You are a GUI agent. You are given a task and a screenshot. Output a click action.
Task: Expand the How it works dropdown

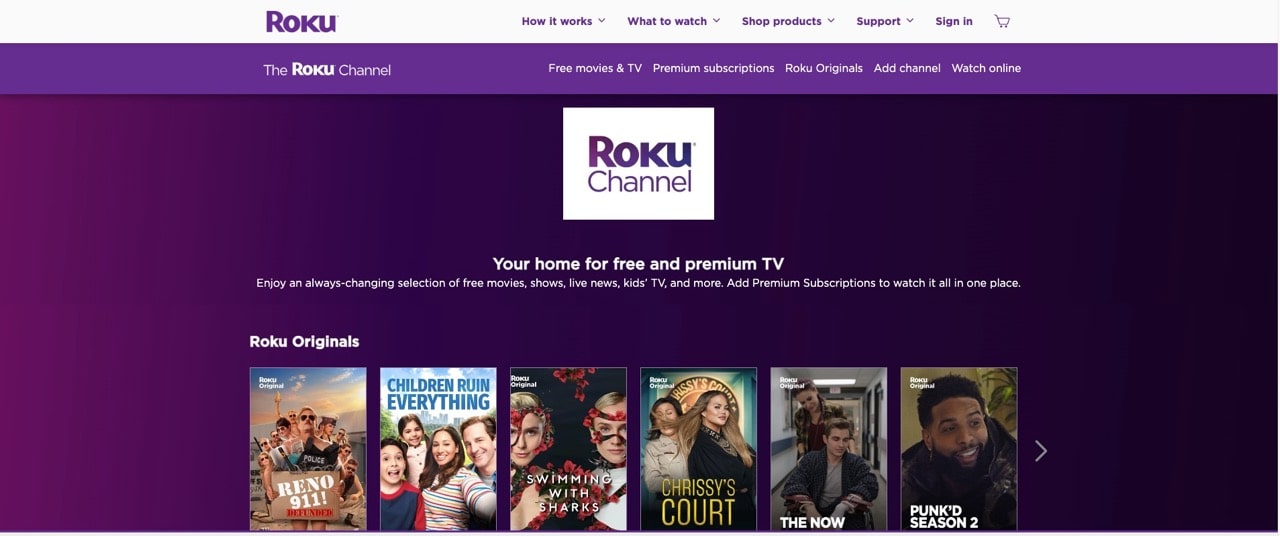click(563, 21)
